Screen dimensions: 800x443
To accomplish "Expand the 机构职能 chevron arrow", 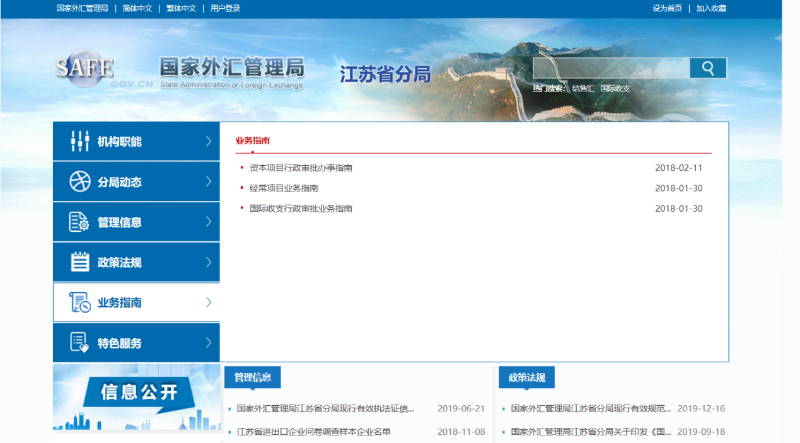I will [208, 142].
